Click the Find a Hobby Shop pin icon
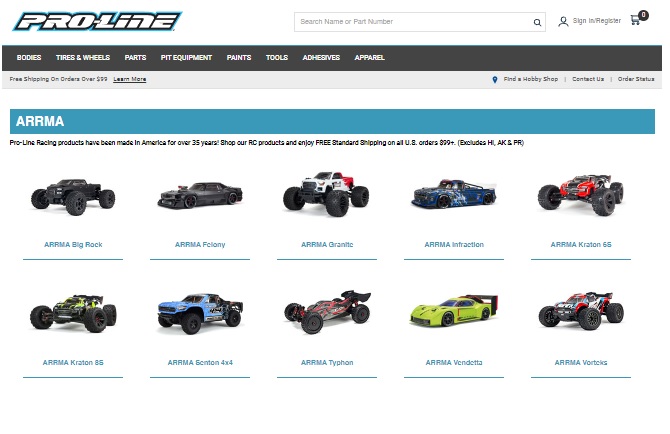This screenshot has width=670, height=434. coord(495,79)
